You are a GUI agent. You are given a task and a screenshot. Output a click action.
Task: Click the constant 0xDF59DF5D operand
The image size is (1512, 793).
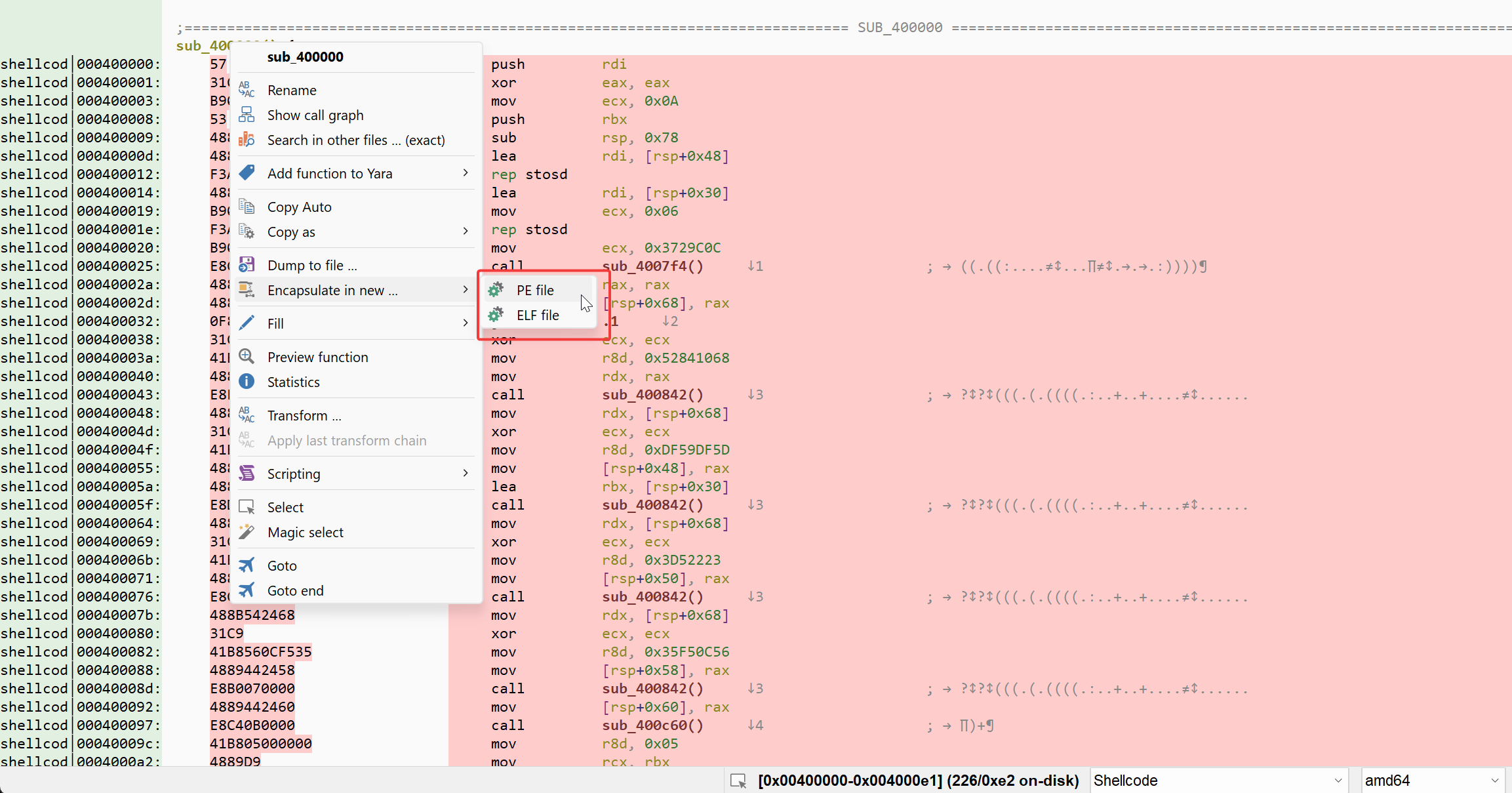[x=686, y=450]
